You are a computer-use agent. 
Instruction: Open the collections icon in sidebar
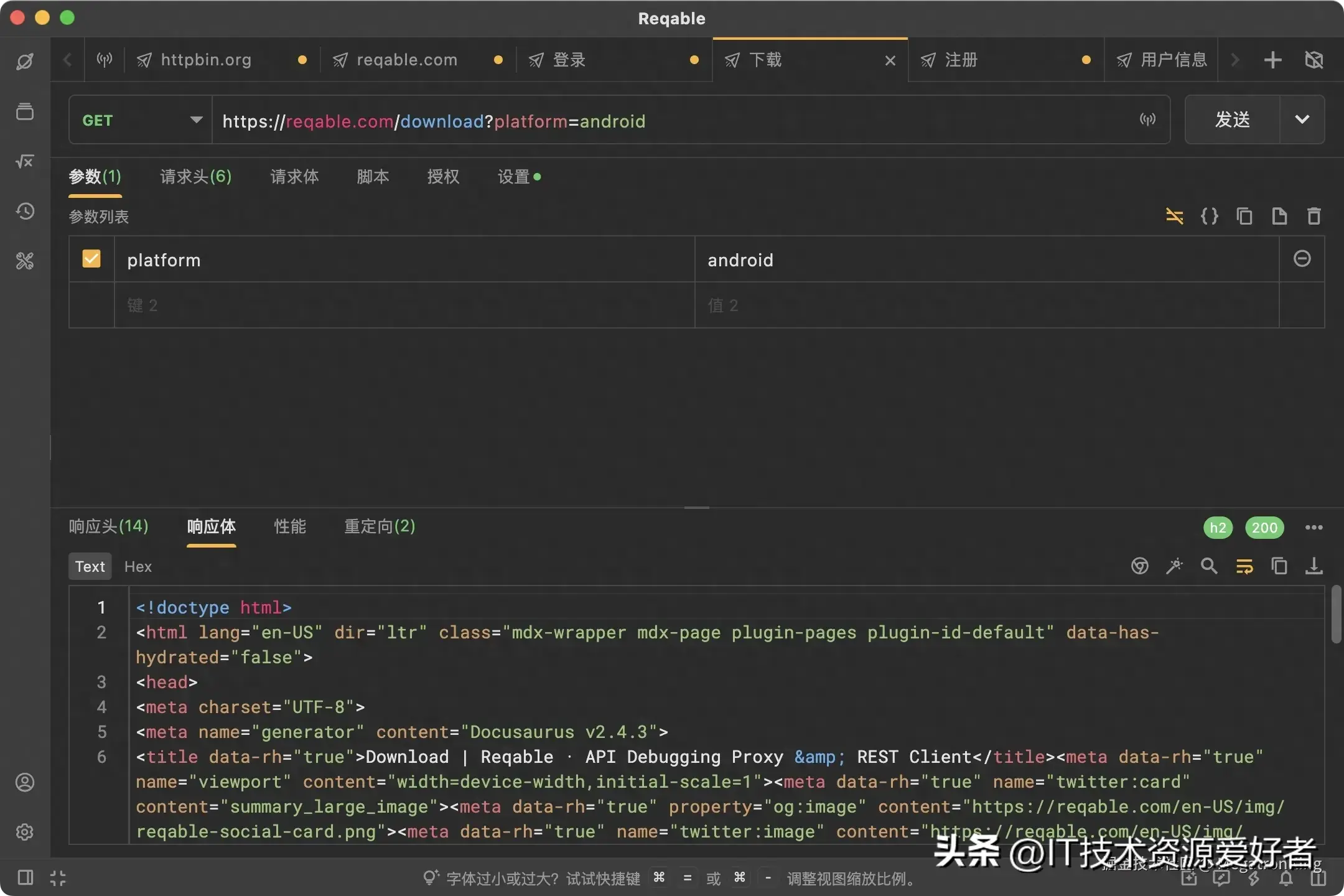[x=25, y=111]
